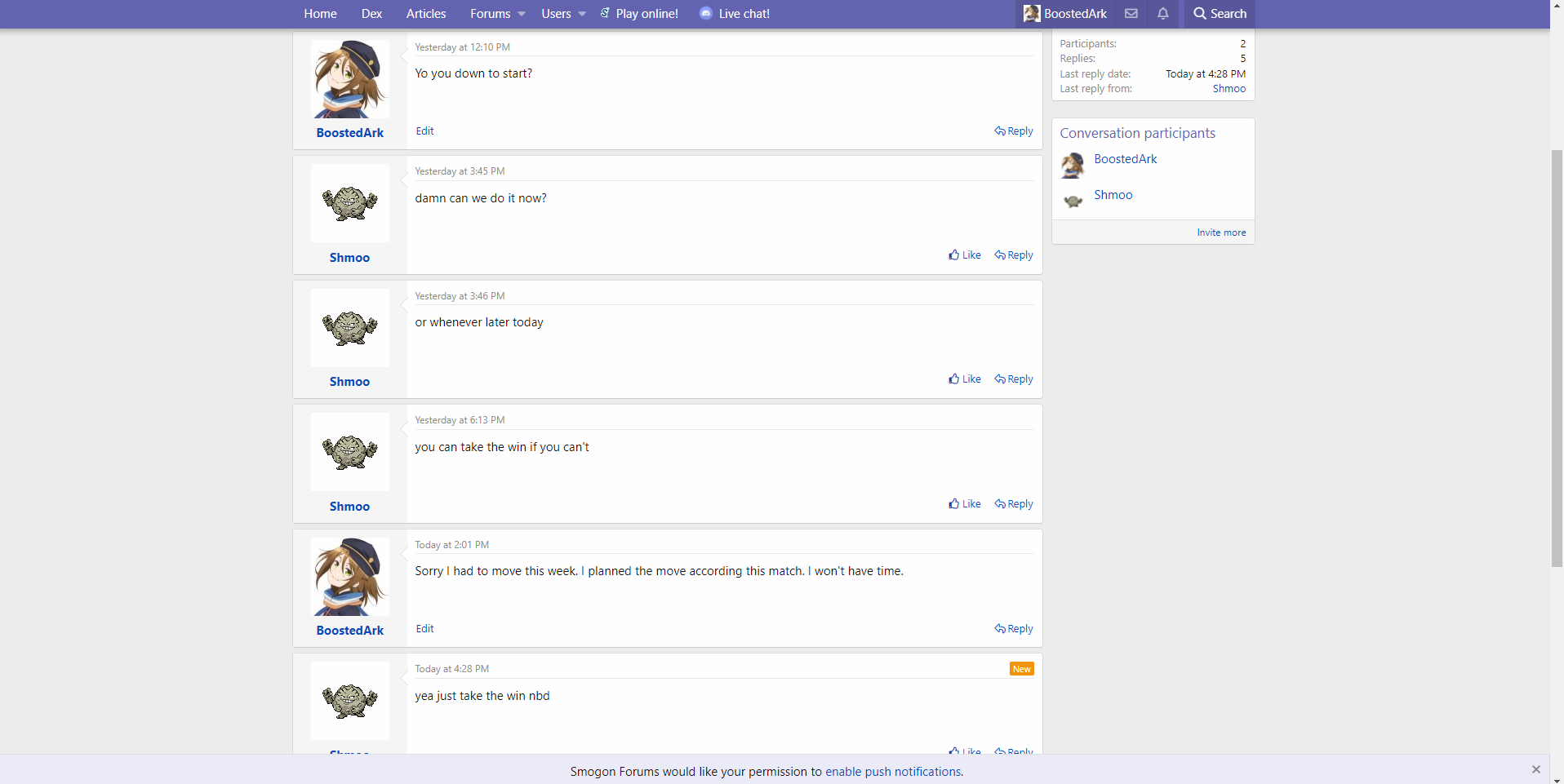Like 'you can take the win' post
The image size is (1564, 784).
tap(965, 504)
